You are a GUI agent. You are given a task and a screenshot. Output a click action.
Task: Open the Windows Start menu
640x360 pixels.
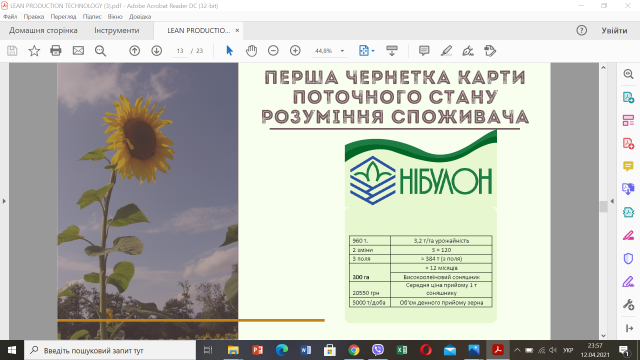[x=12, y=350]
